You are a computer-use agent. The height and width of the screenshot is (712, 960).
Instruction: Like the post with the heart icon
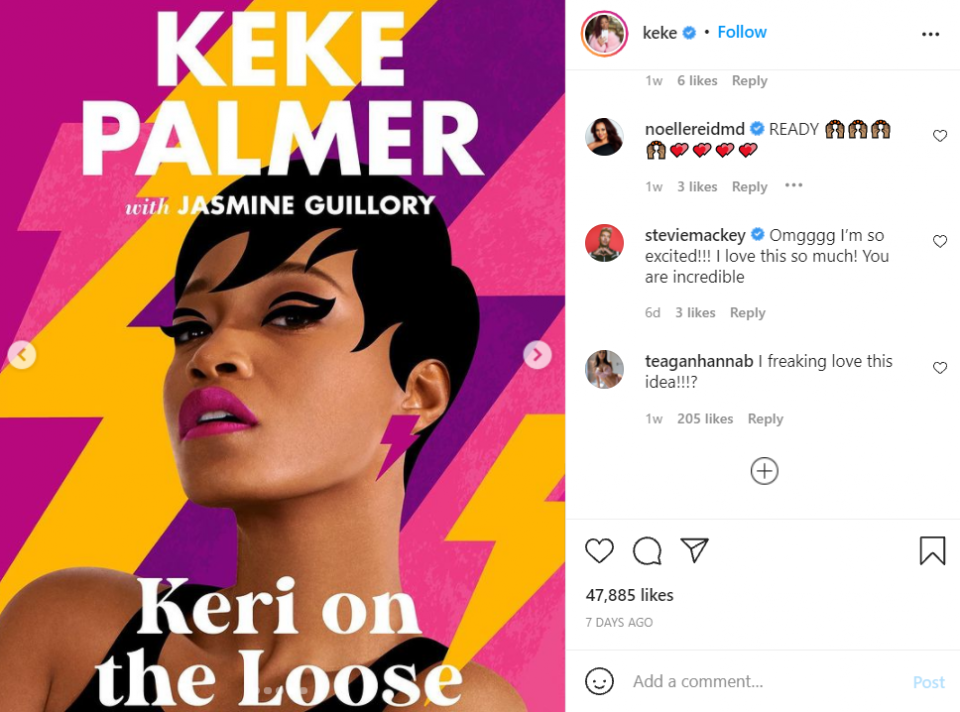pyautogui.click(x=599, y=550)
